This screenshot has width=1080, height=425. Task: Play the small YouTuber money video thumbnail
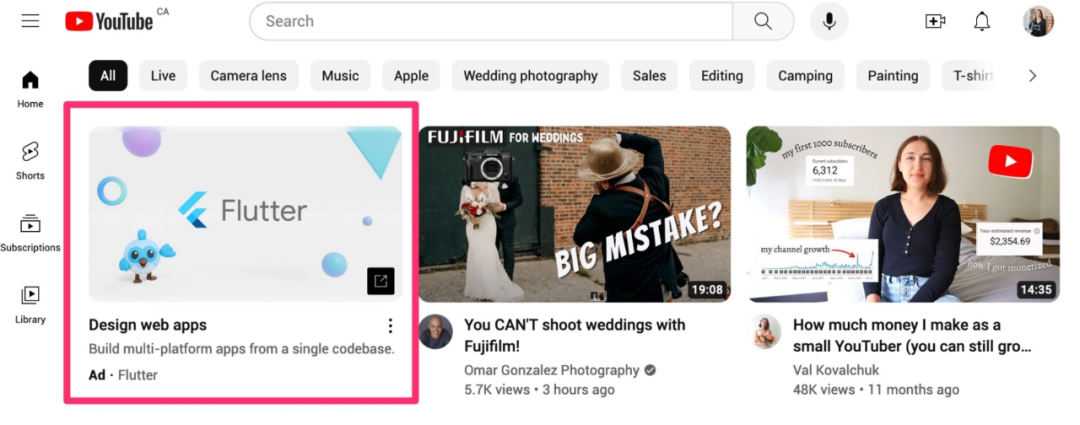(x=903, y=214)
